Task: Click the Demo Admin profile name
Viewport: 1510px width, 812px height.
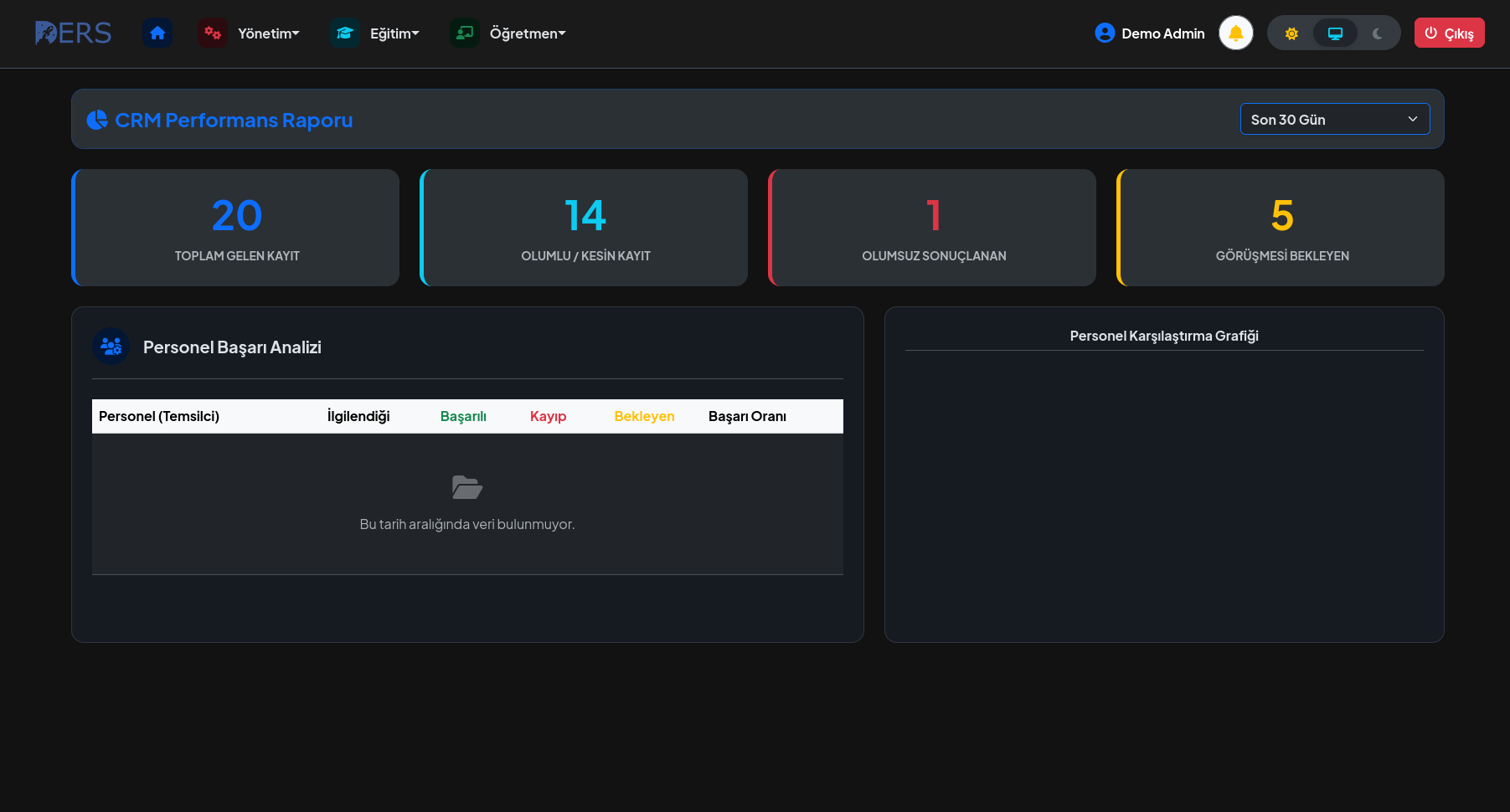Action: [x=1163, y=33]
